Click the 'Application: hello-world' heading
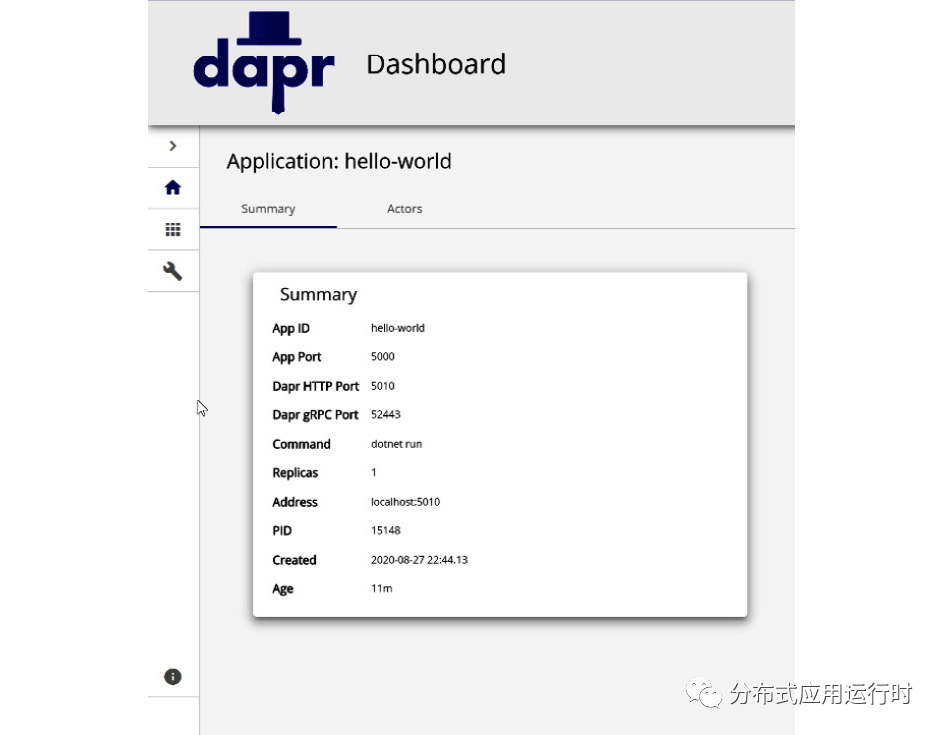Image resolution: width=943 pixels, height=735 pixels. 339,161
